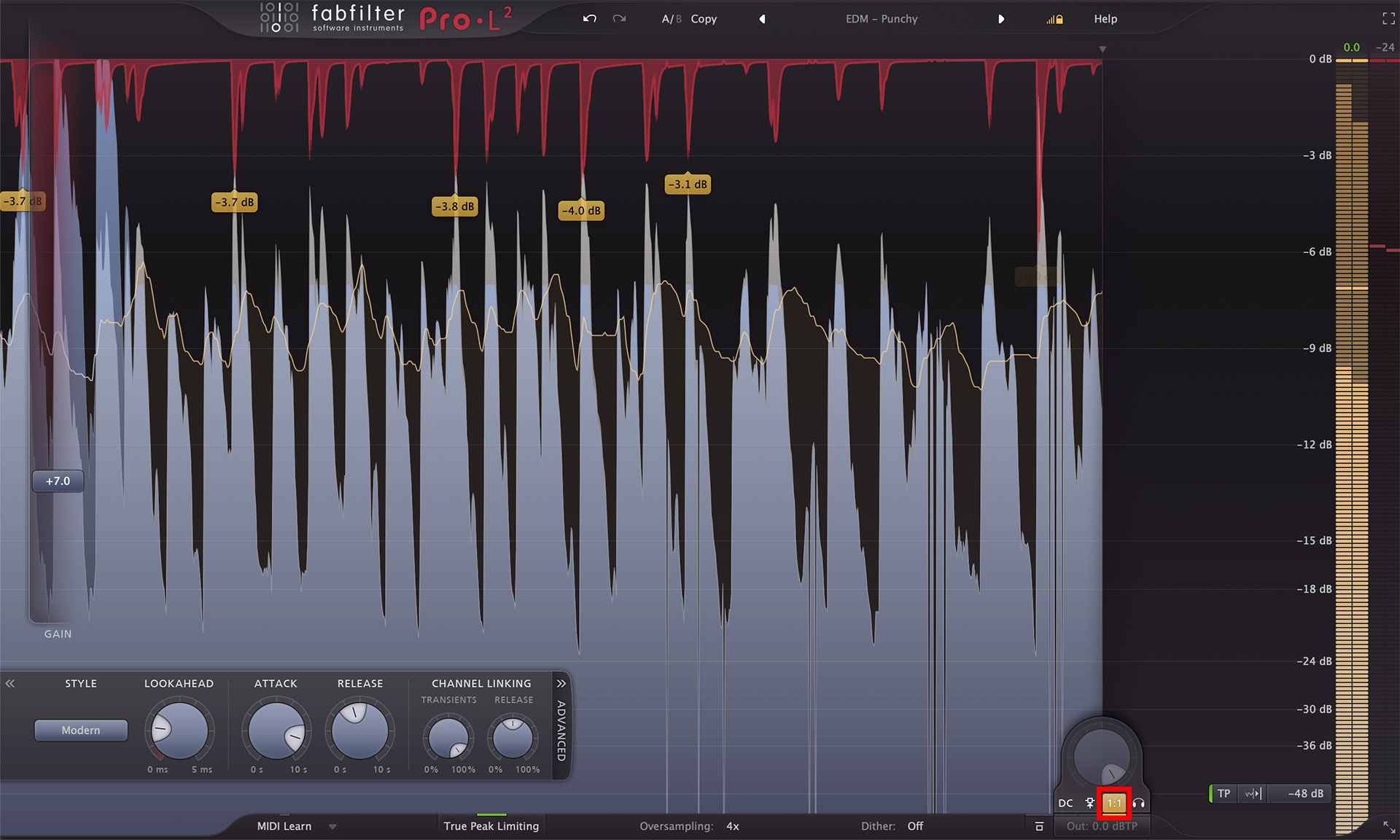Toggle DC offset filter

(1065, 803)
